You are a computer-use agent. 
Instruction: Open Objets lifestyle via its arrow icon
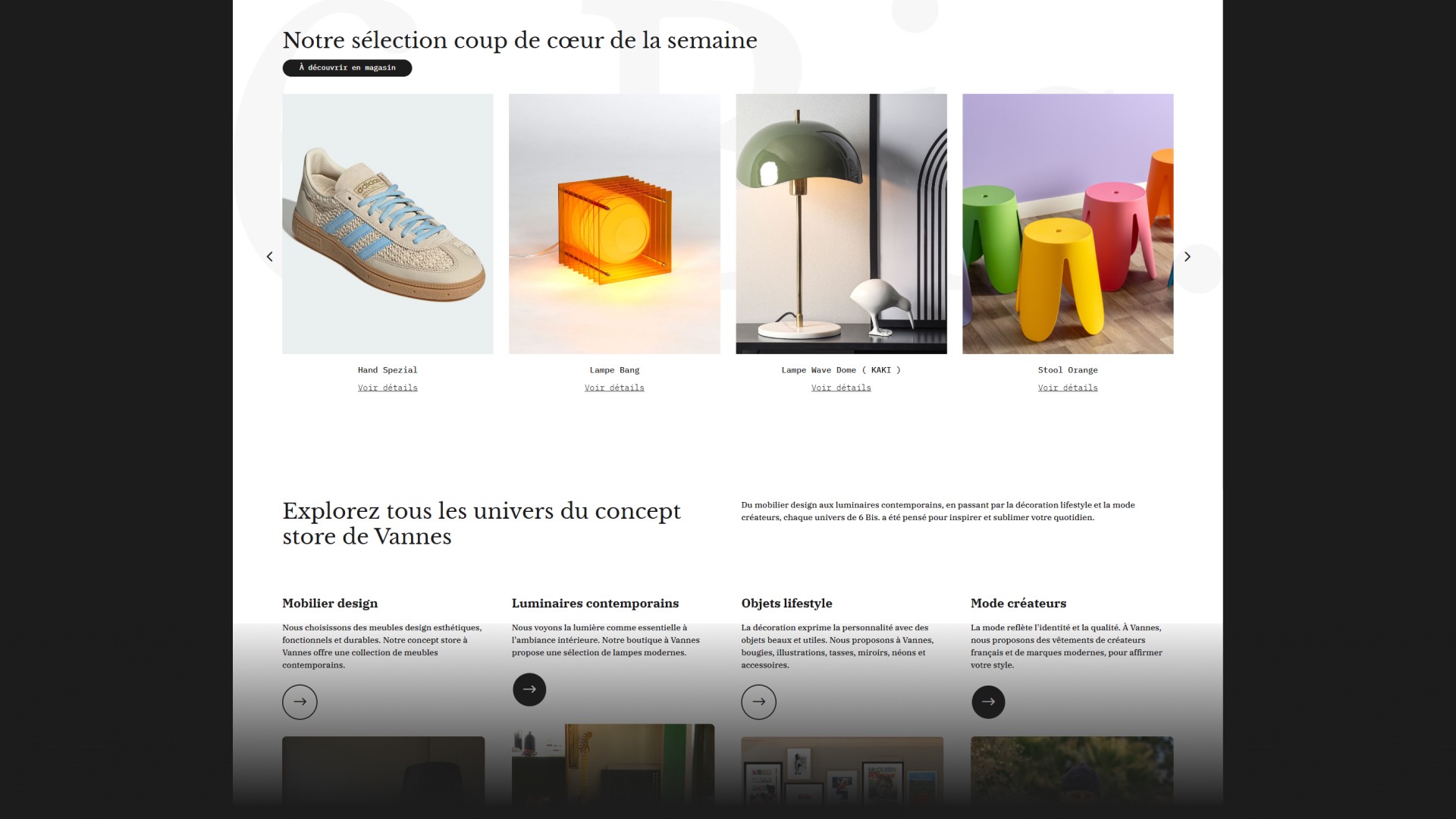758,701
